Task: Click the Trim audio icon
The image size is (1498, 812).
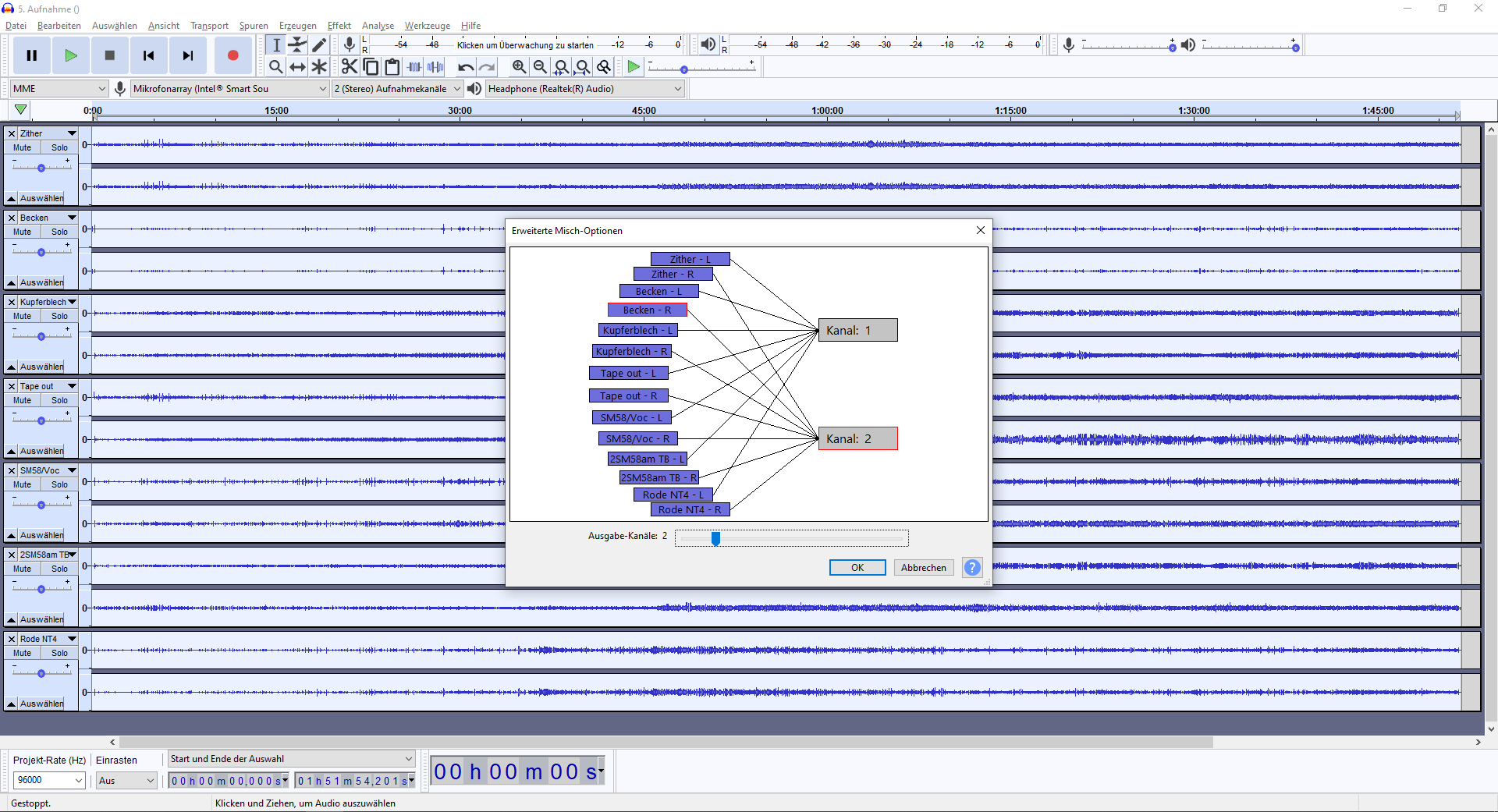Action: pos(414,67)
